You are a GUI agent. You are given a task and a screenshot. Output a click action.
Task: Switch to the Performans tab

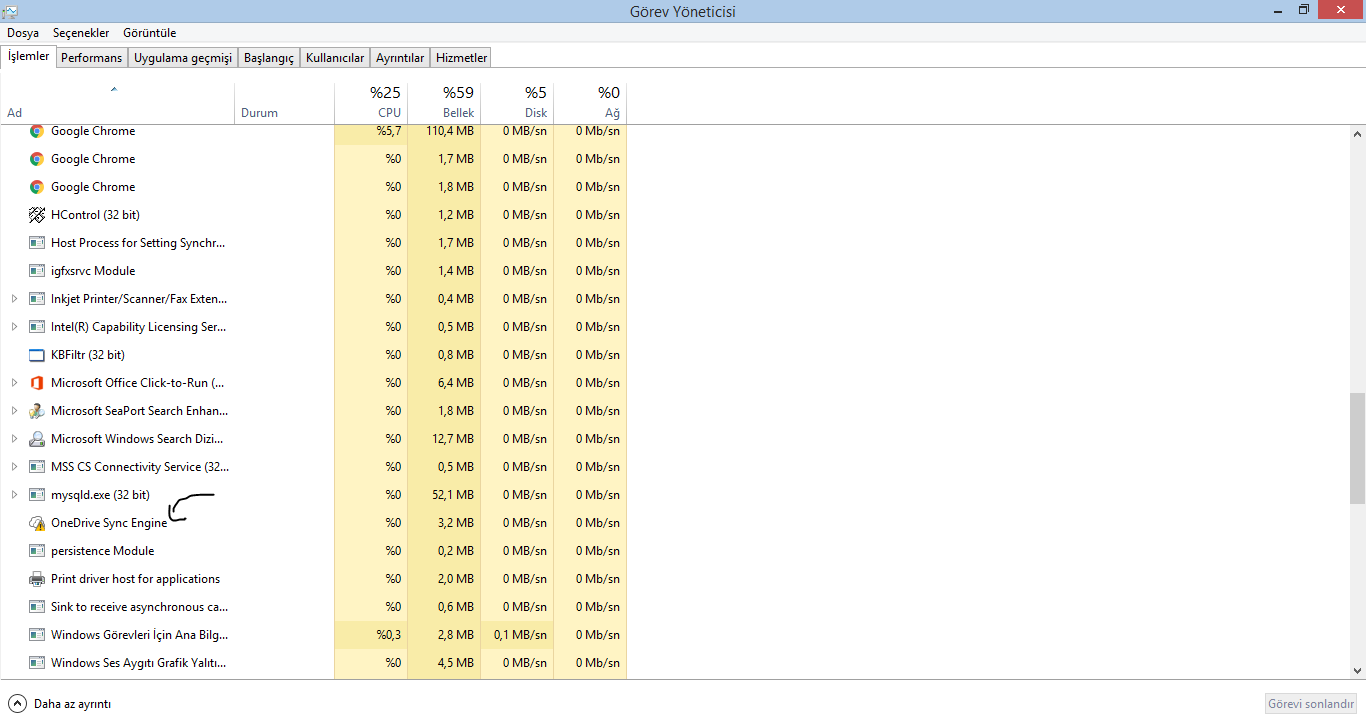pyautogui.click(x=91, y=58)
